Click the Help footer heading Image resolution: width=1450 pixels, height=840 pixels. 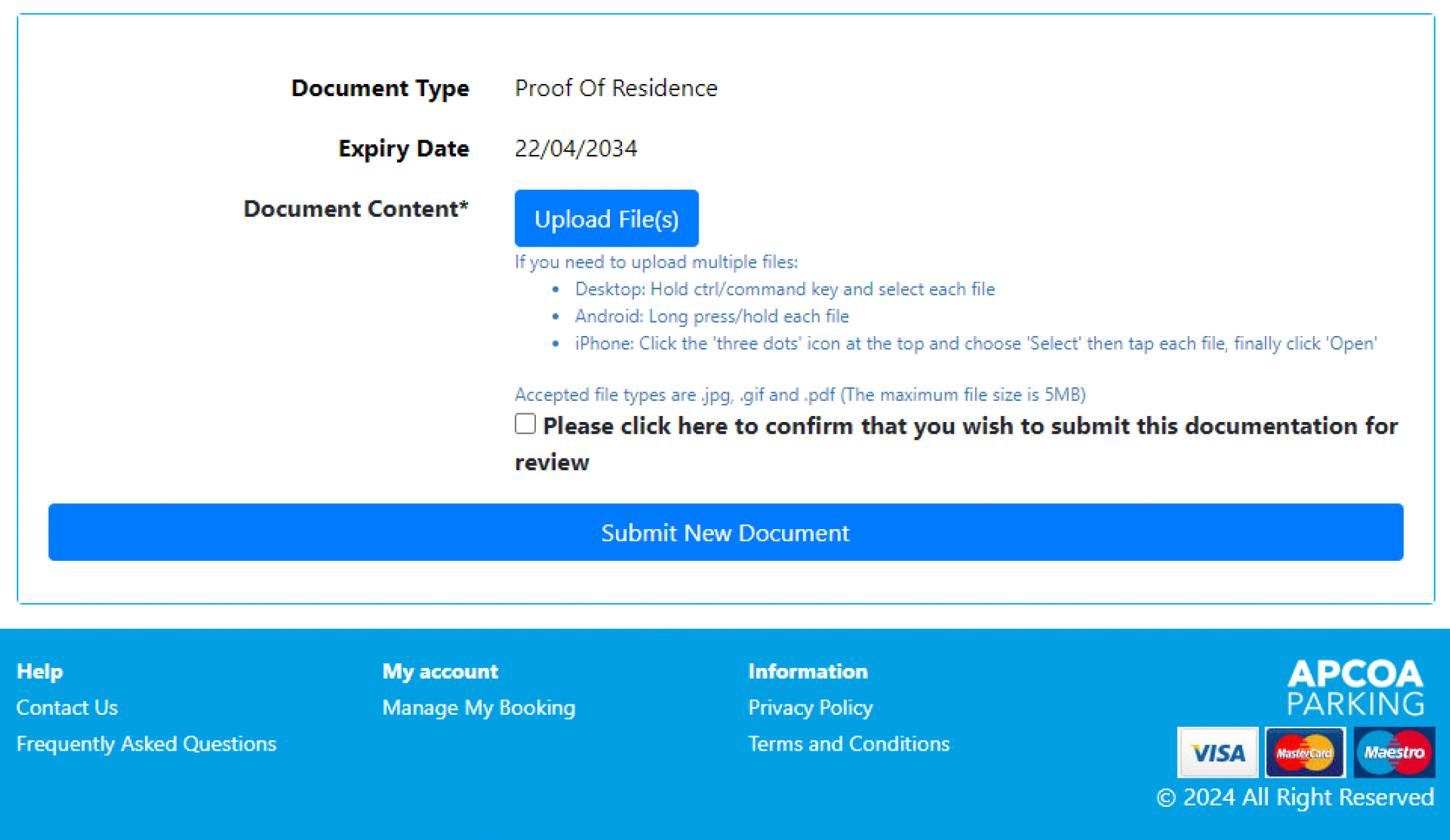[x=40, y=671]
